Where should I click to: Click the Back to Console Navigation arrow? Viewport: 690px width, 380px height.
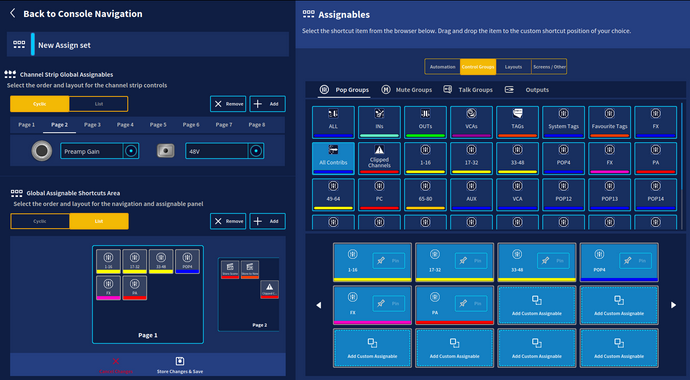[13, 13]
